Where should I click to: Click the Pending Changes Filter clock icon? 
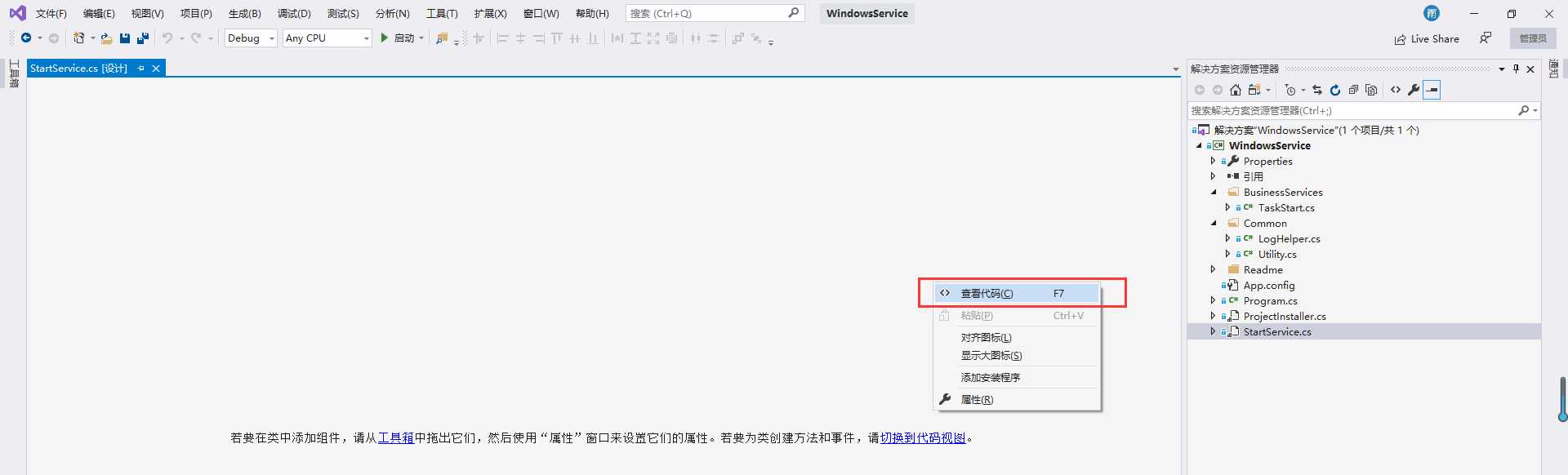pyautogui.click(x=1290, y=90)
